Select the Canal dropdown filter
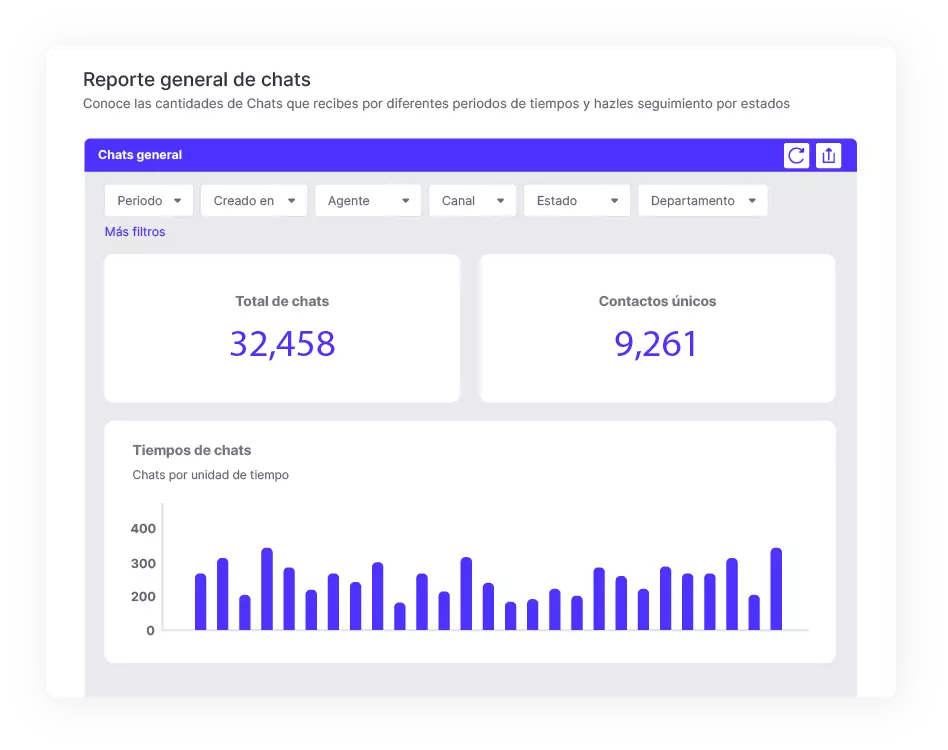948x750 pixels. (472, 201)
